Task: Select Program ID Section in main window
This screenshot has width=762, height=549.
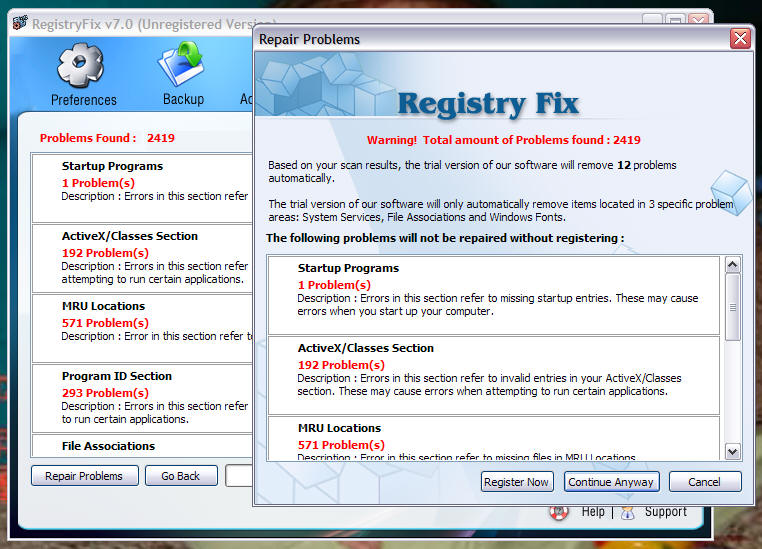Action: coord(143,398)
